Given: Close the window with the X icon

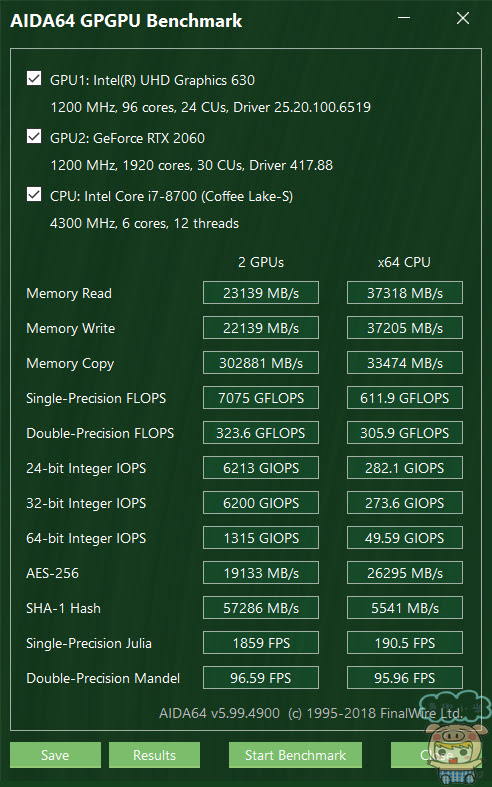Looking at the screenshot, I should coord(463,18).
